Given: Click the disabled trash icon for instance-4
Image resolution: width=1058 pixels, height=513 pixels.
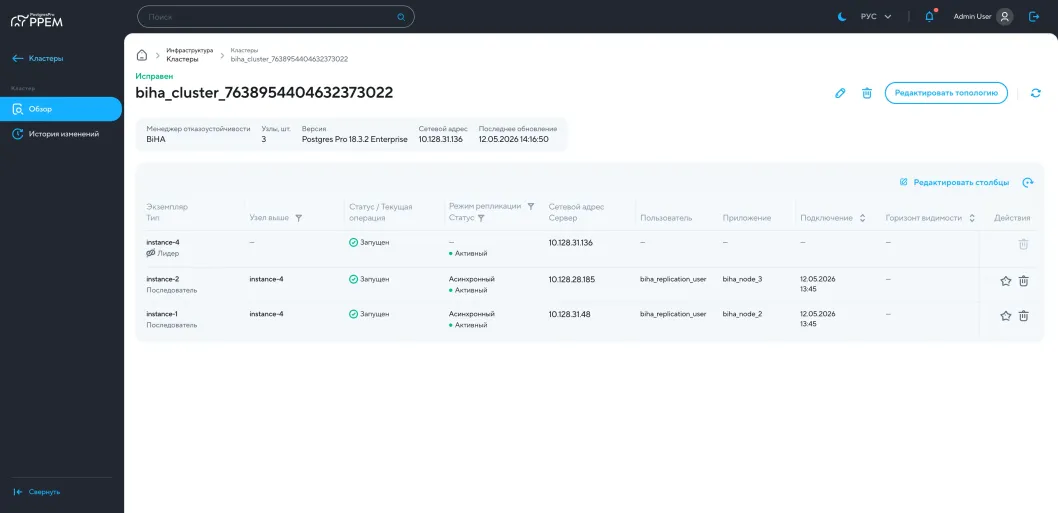Looking at the screenshot, I should [1024, 244].
